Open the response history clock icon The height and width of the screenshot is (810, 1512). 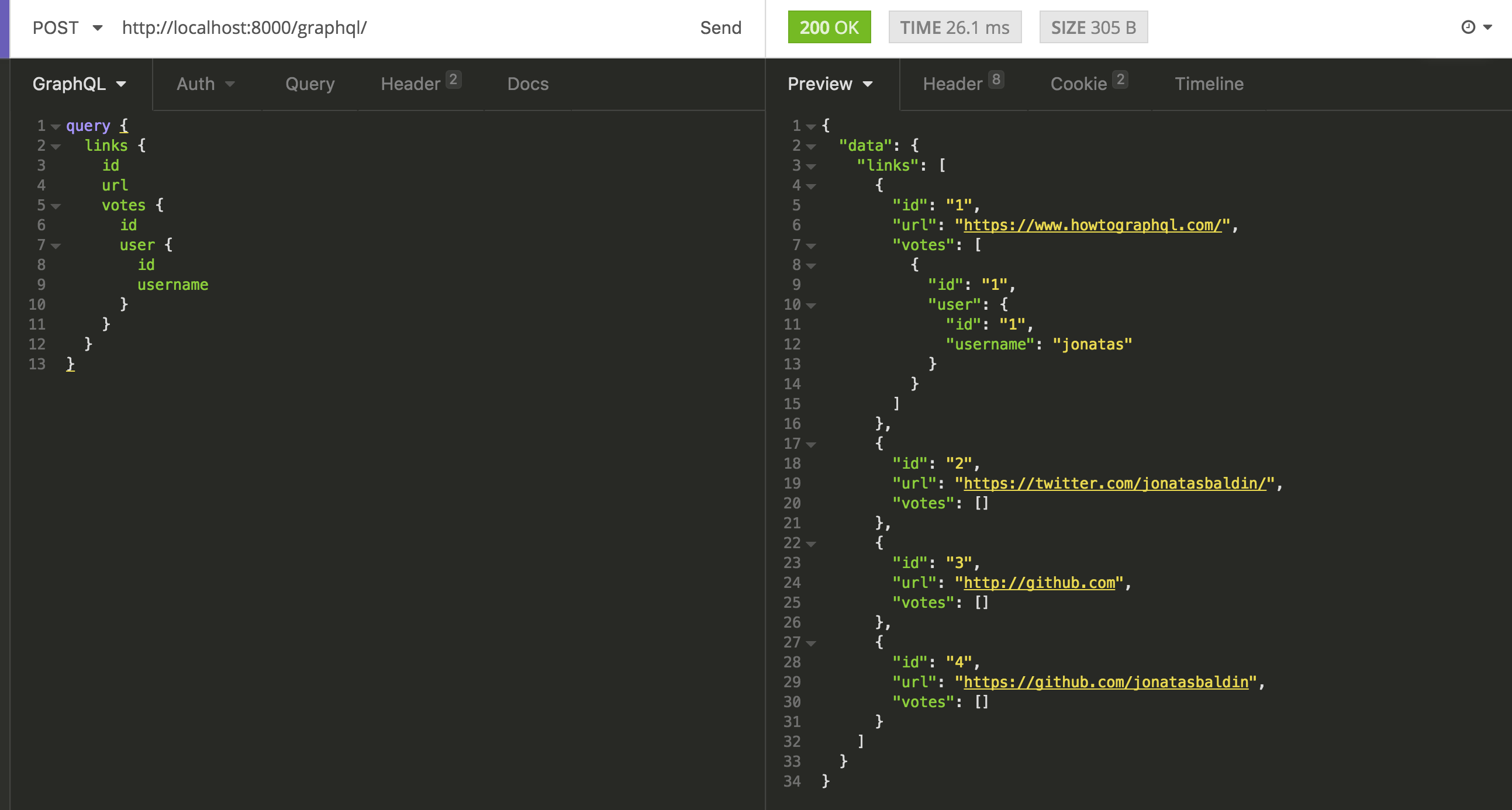tap(1468, 27)
